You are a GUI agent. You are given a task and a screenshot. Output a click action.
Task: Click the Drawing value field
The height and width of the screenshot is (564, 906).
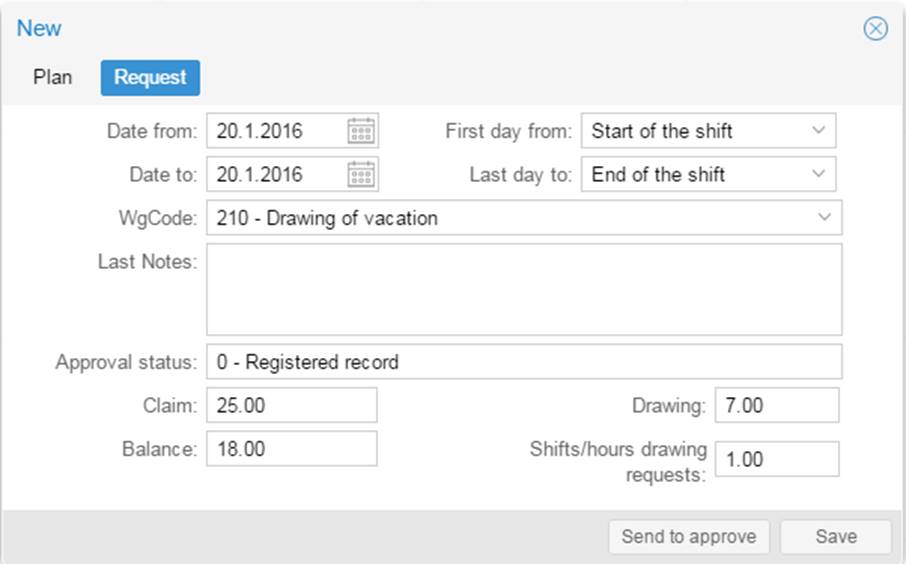point(777,405)
